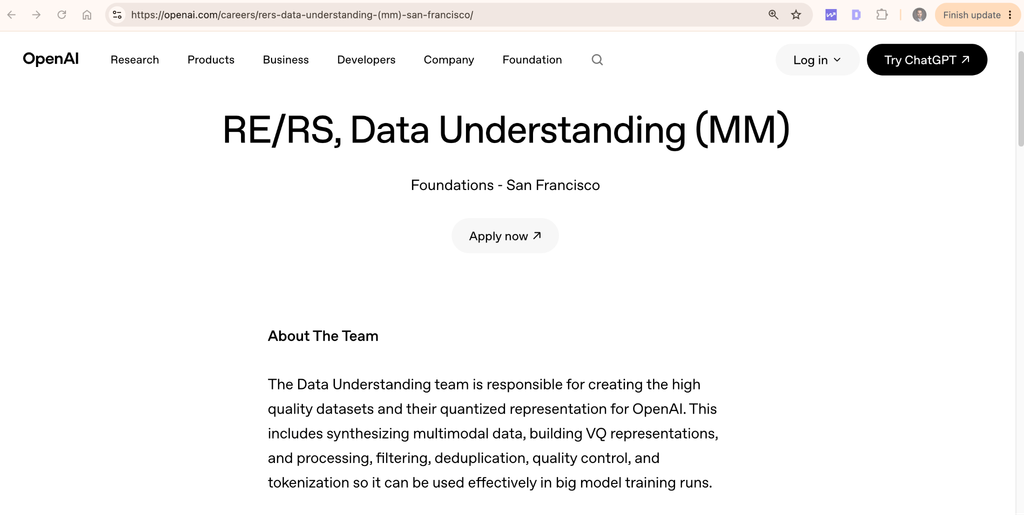Bookmark this page with the star icon
Image resolution: width=1024 pixels, height=515 pixels.
796,14
